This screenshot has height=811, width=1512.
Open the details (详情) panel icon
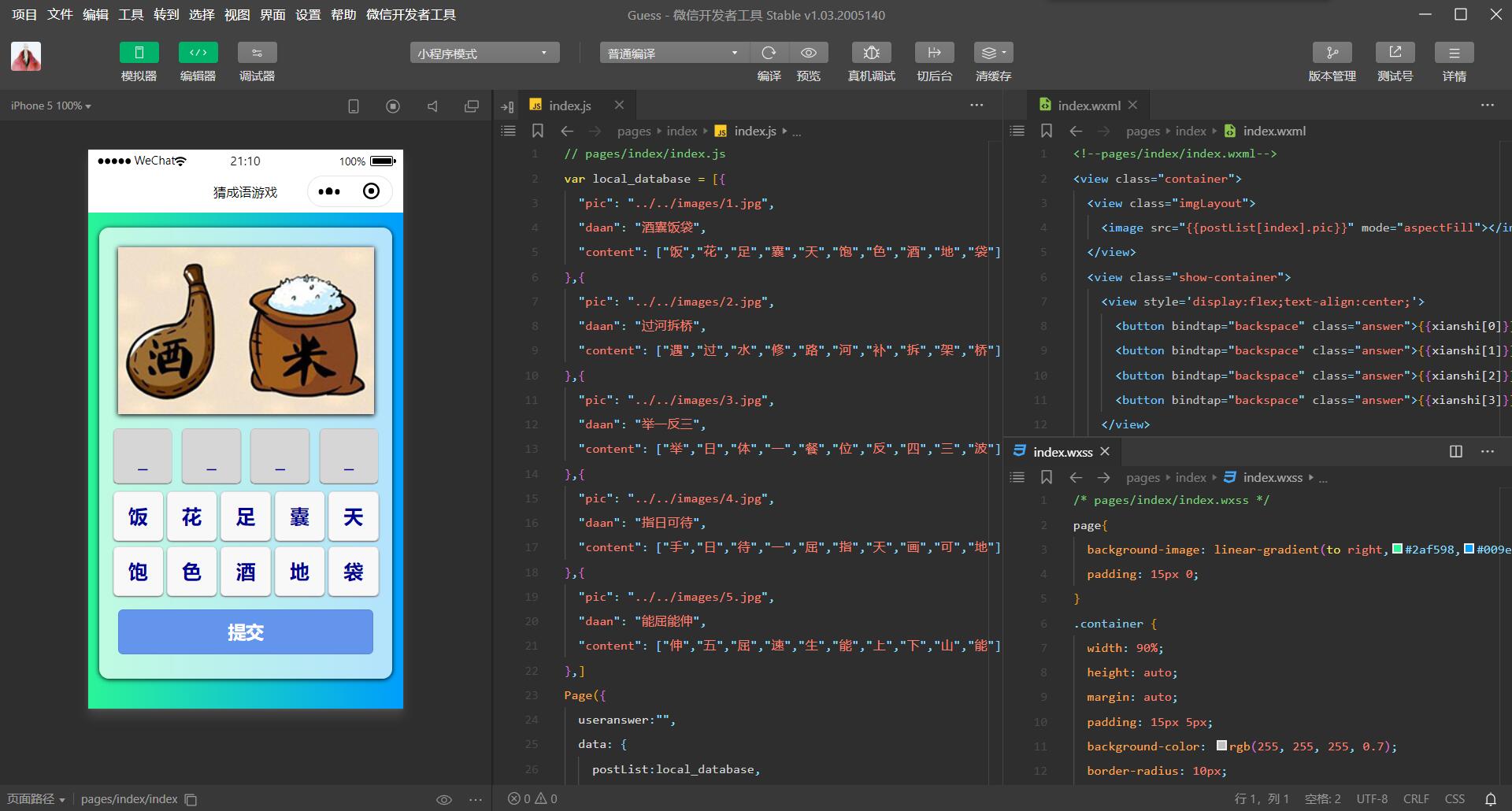point(1454,53)
